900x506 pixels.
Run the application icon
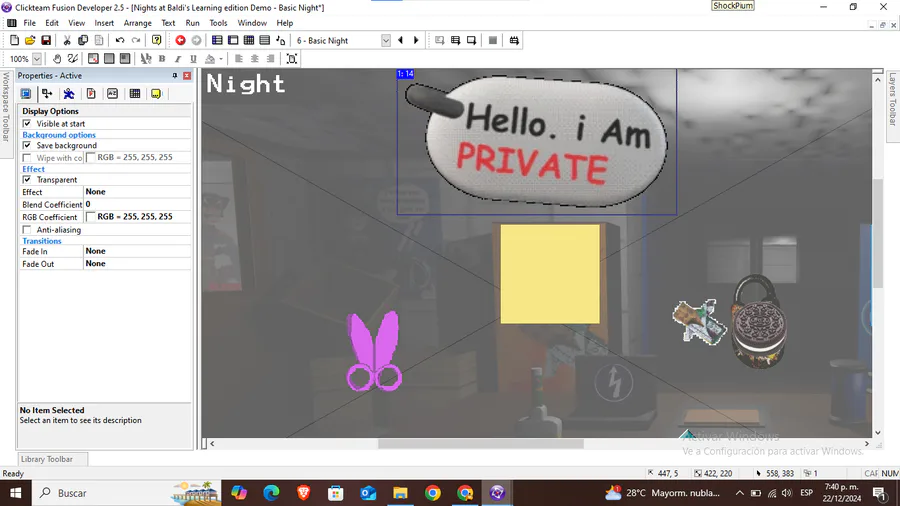(x=455, y=40)
